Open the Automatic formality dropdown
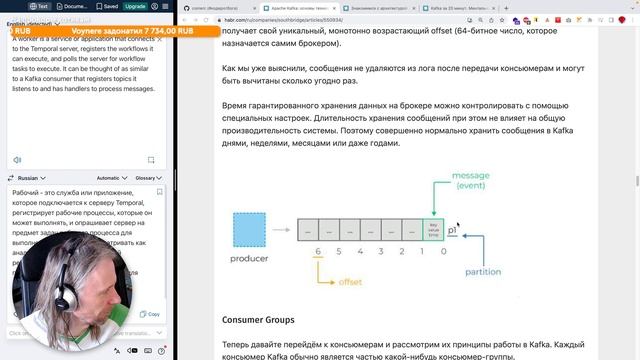 point(112,178)
